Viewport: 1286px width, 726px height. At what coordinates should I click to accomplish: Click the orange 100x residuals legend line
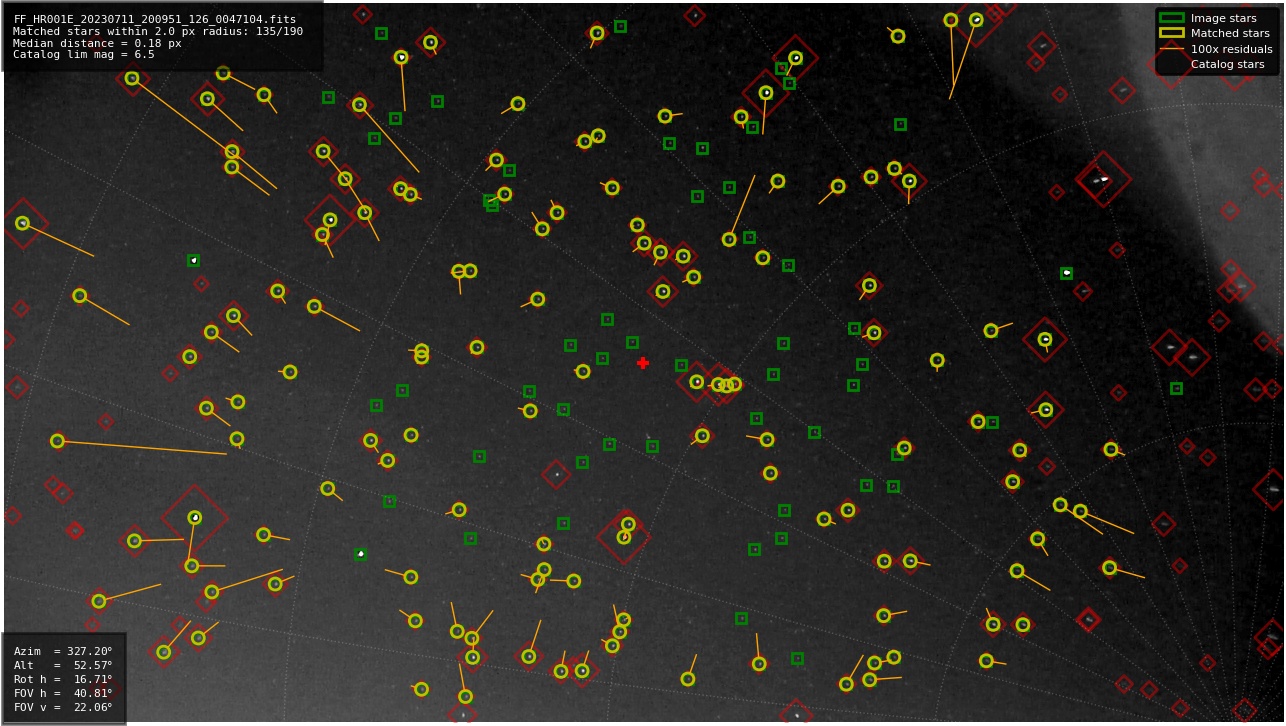[1171, 49]
